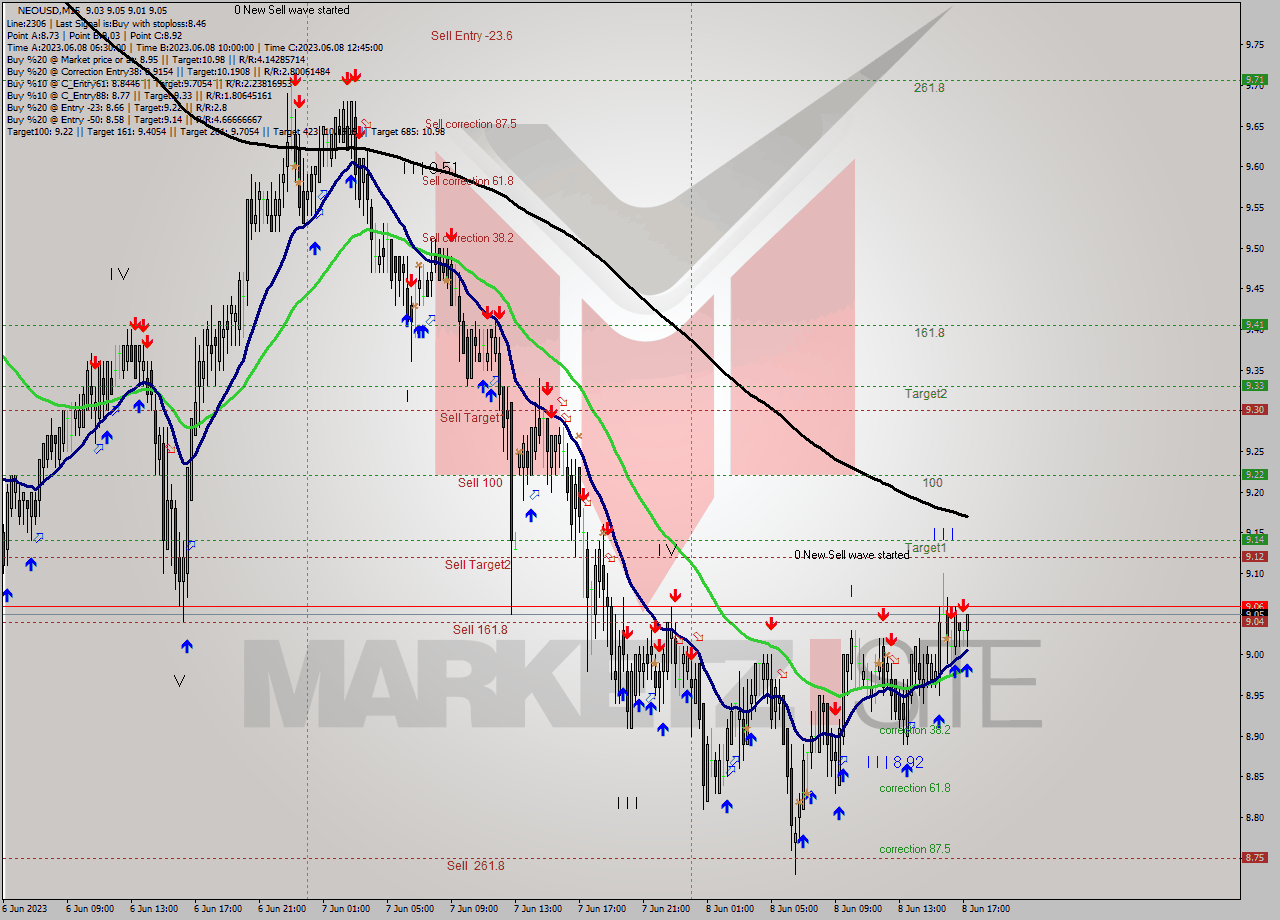Click the red 9.12 price tag
1280x920 pixels.
[x=1254, y=556]
